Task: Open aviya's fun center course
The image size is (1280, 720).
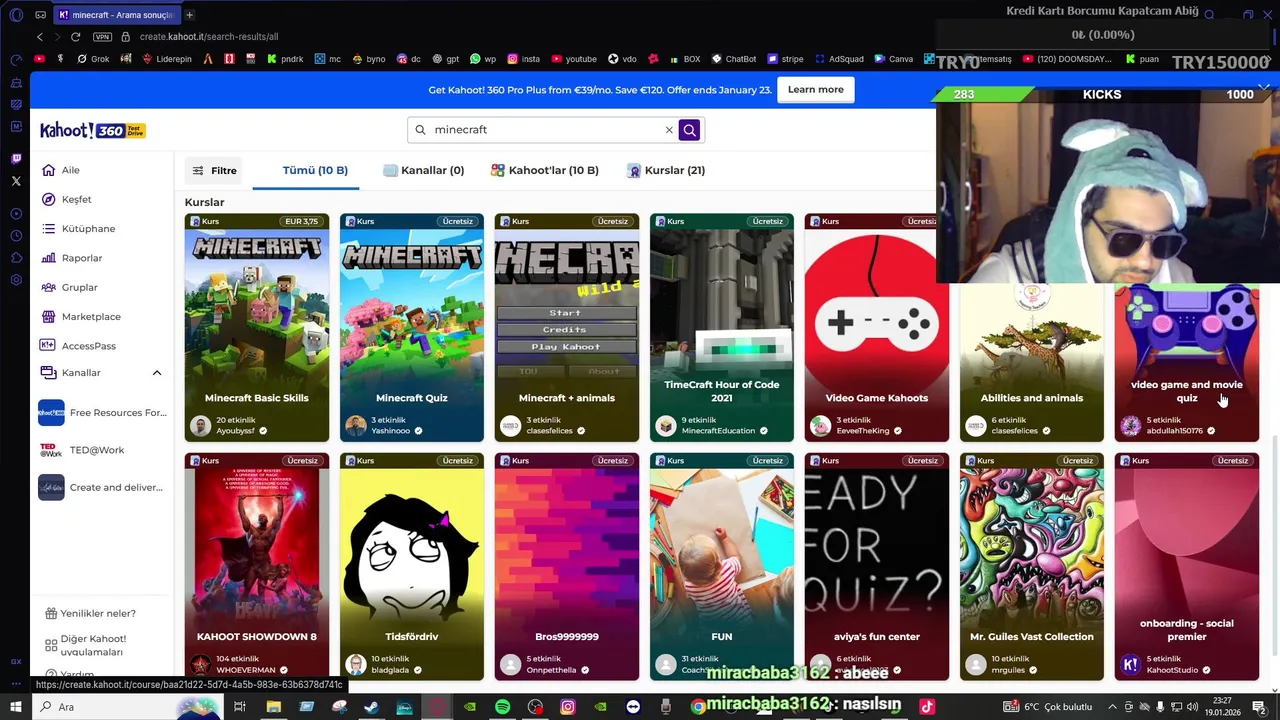Action: point(877,567)
